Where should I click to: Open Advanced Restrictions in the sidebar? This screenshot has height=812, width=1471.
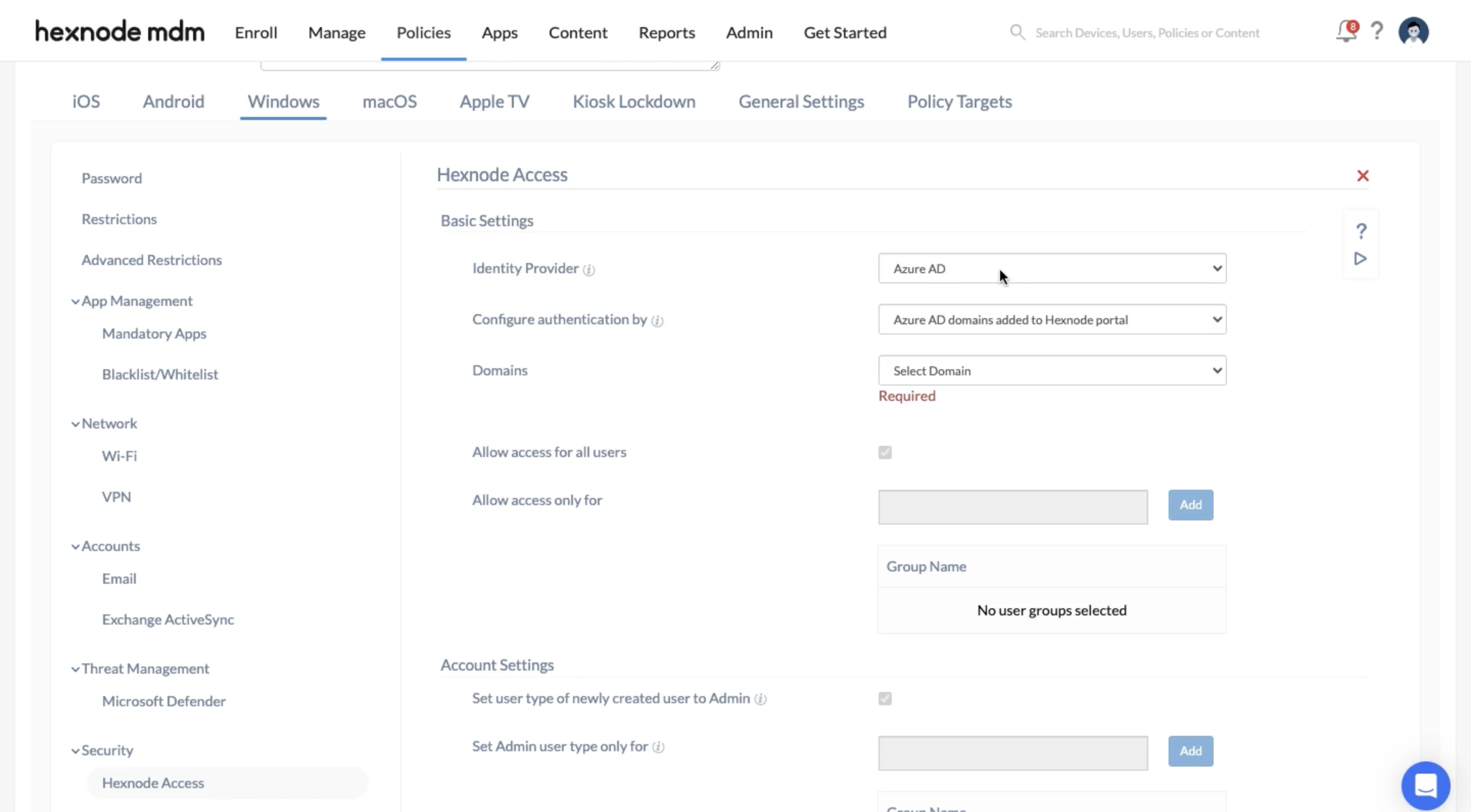point(152,260)
